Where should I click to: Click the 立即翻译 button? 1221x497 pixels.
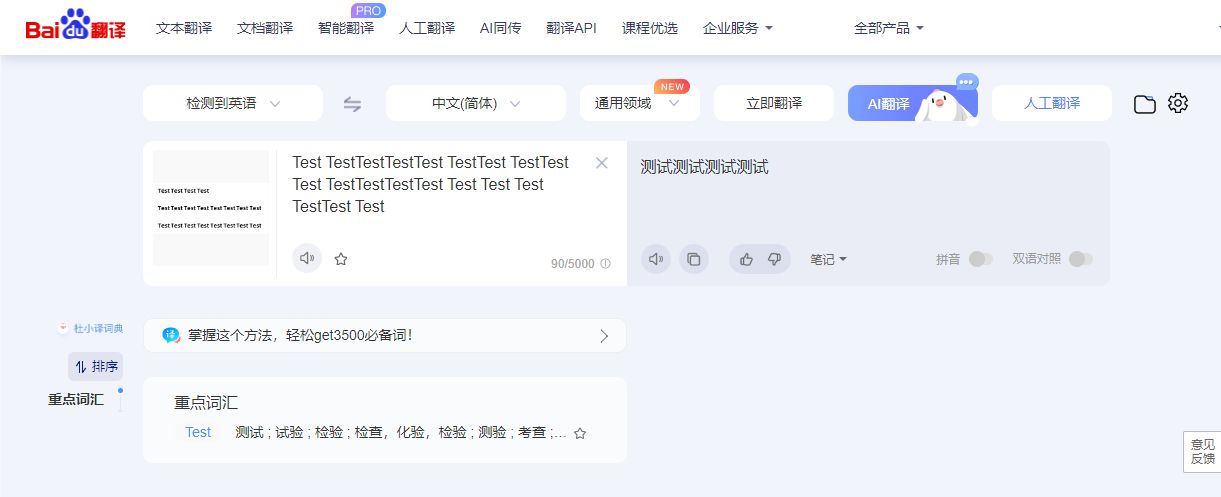[x=774, y=103]
